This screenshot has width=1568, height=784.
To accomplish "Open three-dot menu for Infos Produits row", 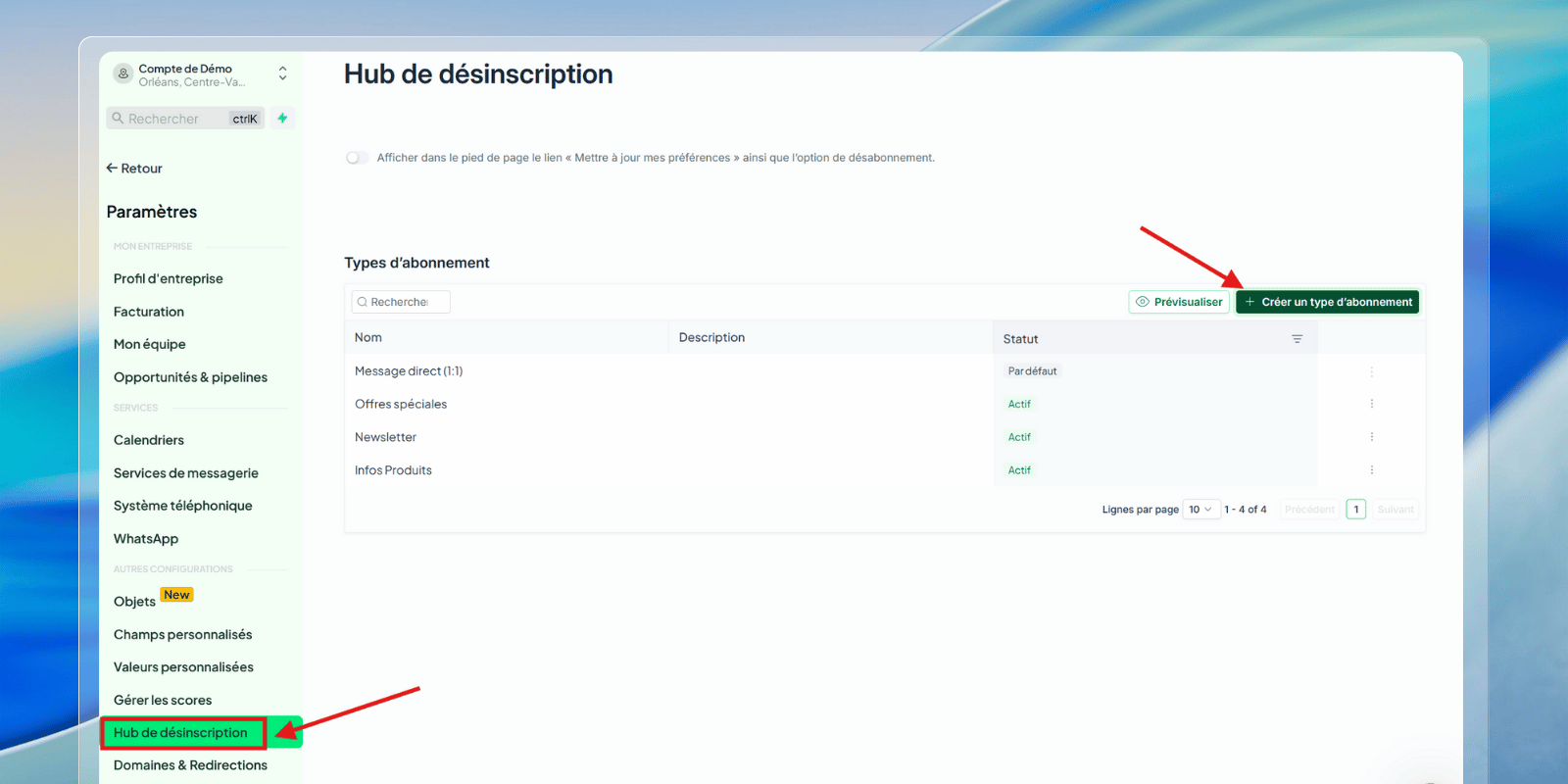I will pyautogui.click(x=1371, y=470).
